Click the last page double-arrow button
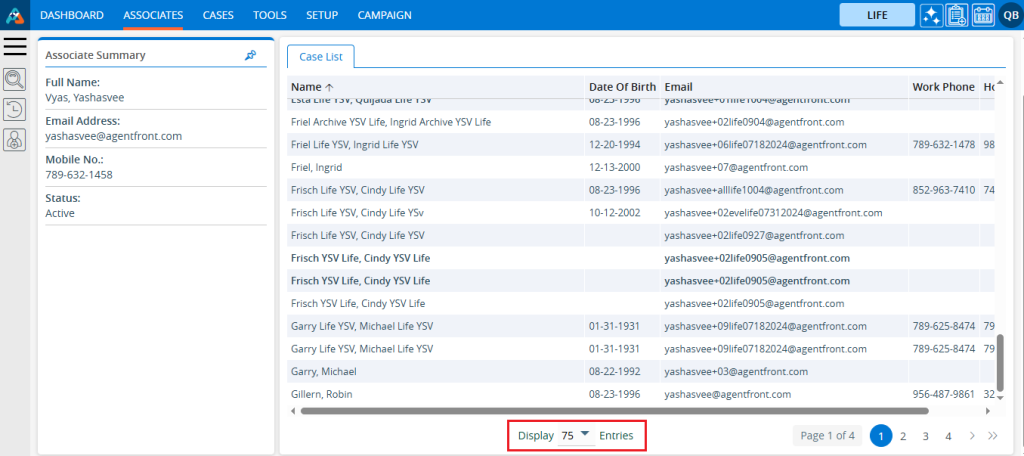 [993, 436]
